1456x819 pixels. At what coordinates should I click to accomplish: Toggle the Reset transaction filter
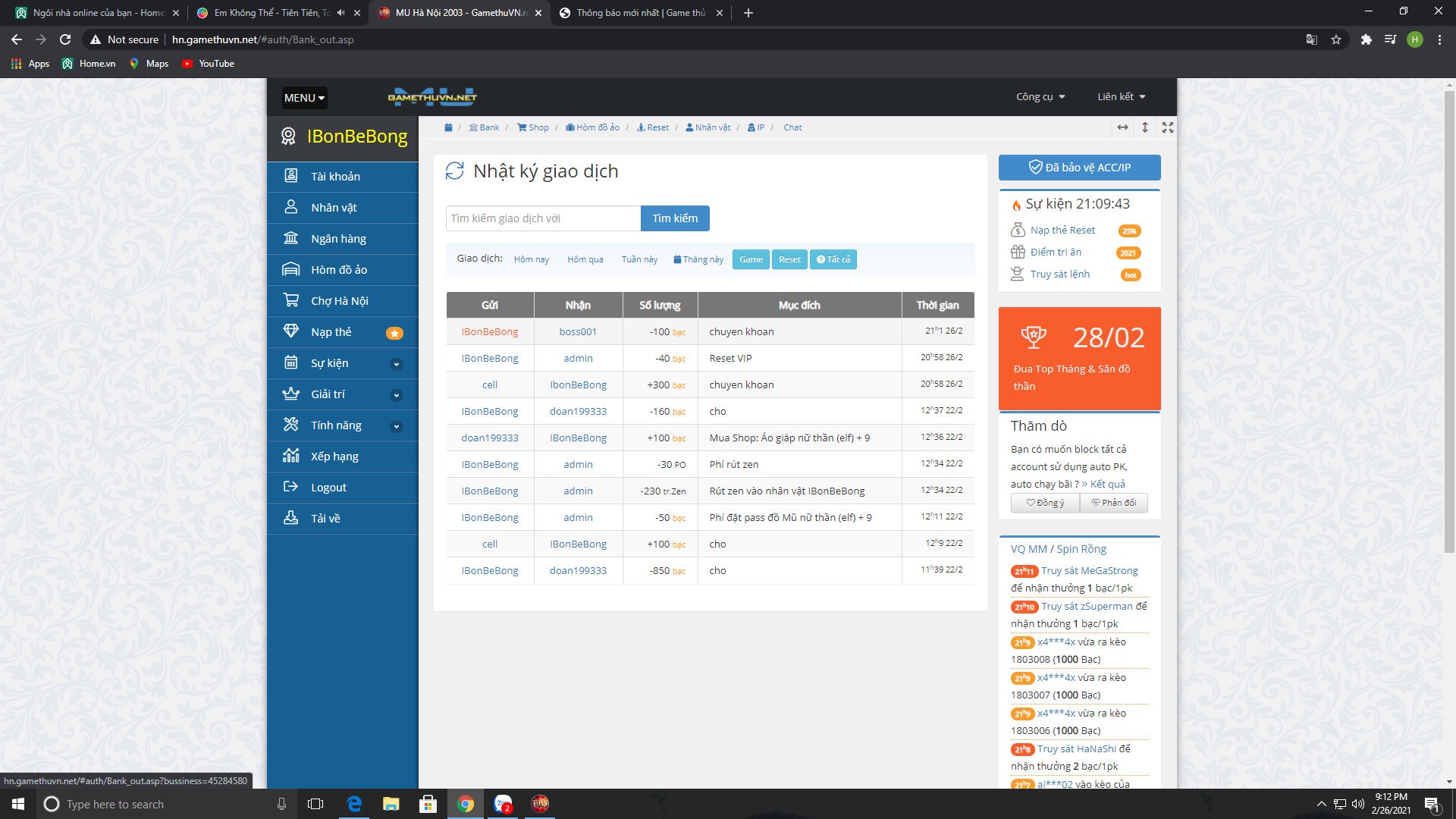click(789, 259)
